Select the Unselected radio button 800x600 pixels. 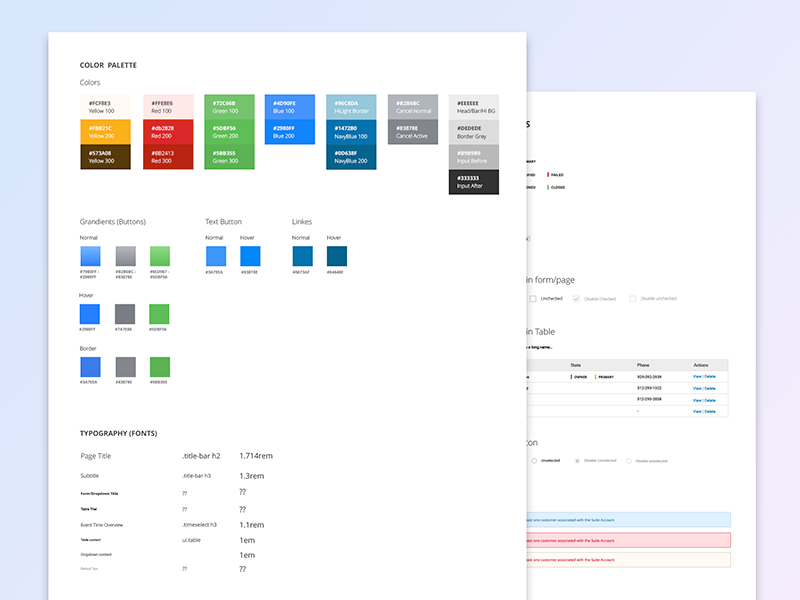(x=534, y=459)
